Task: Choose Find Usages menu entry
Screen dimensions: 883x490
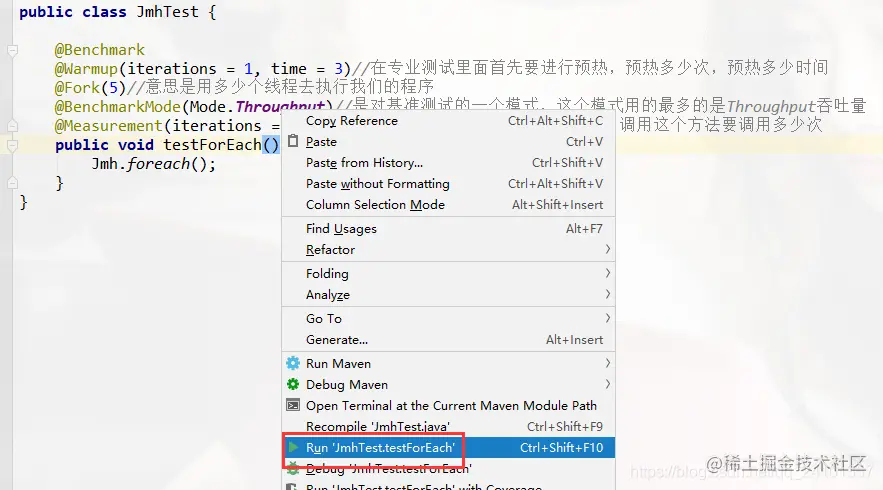Action: 448,229
